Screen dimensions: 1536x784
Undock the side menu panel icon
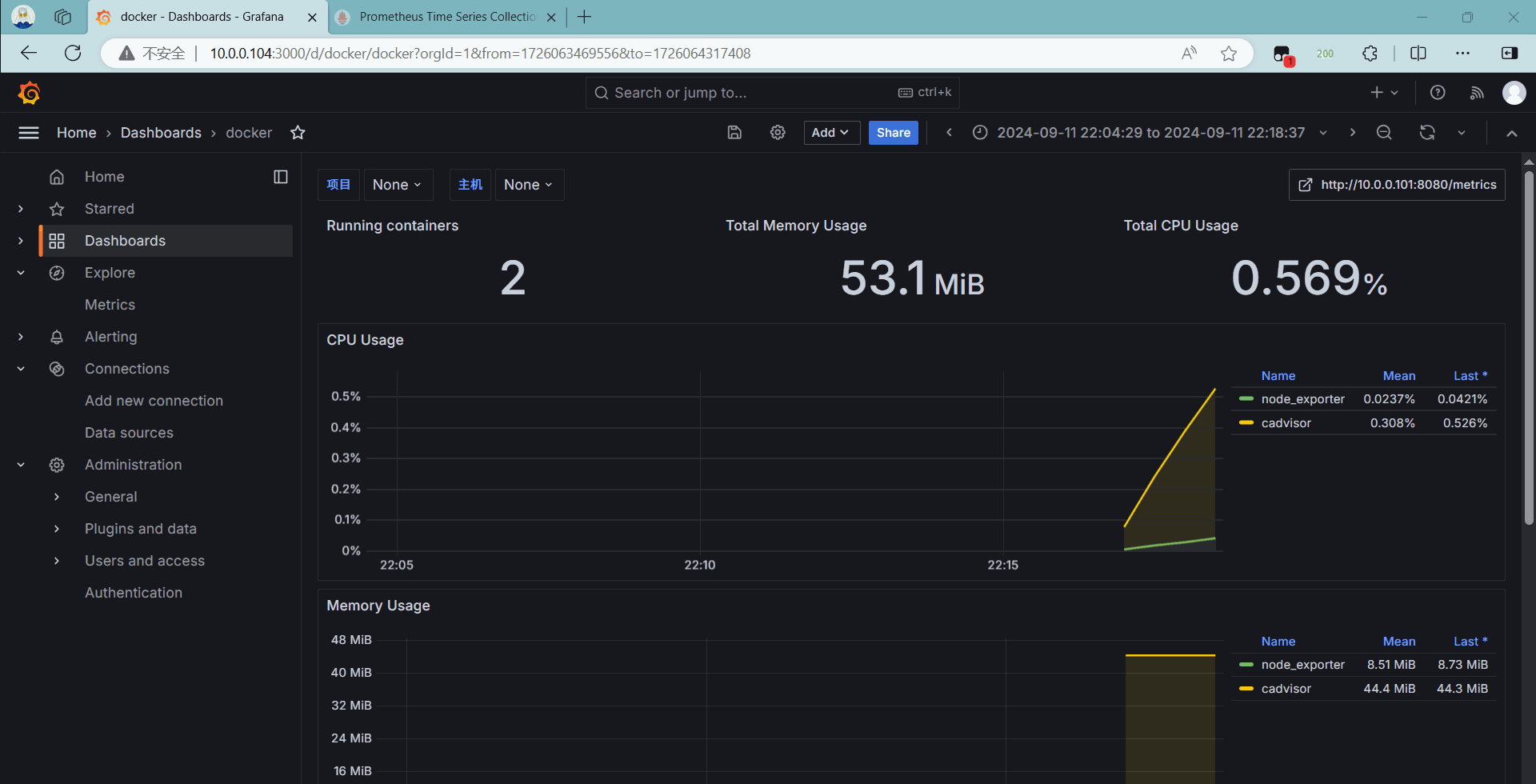click(x=281, y=177)
